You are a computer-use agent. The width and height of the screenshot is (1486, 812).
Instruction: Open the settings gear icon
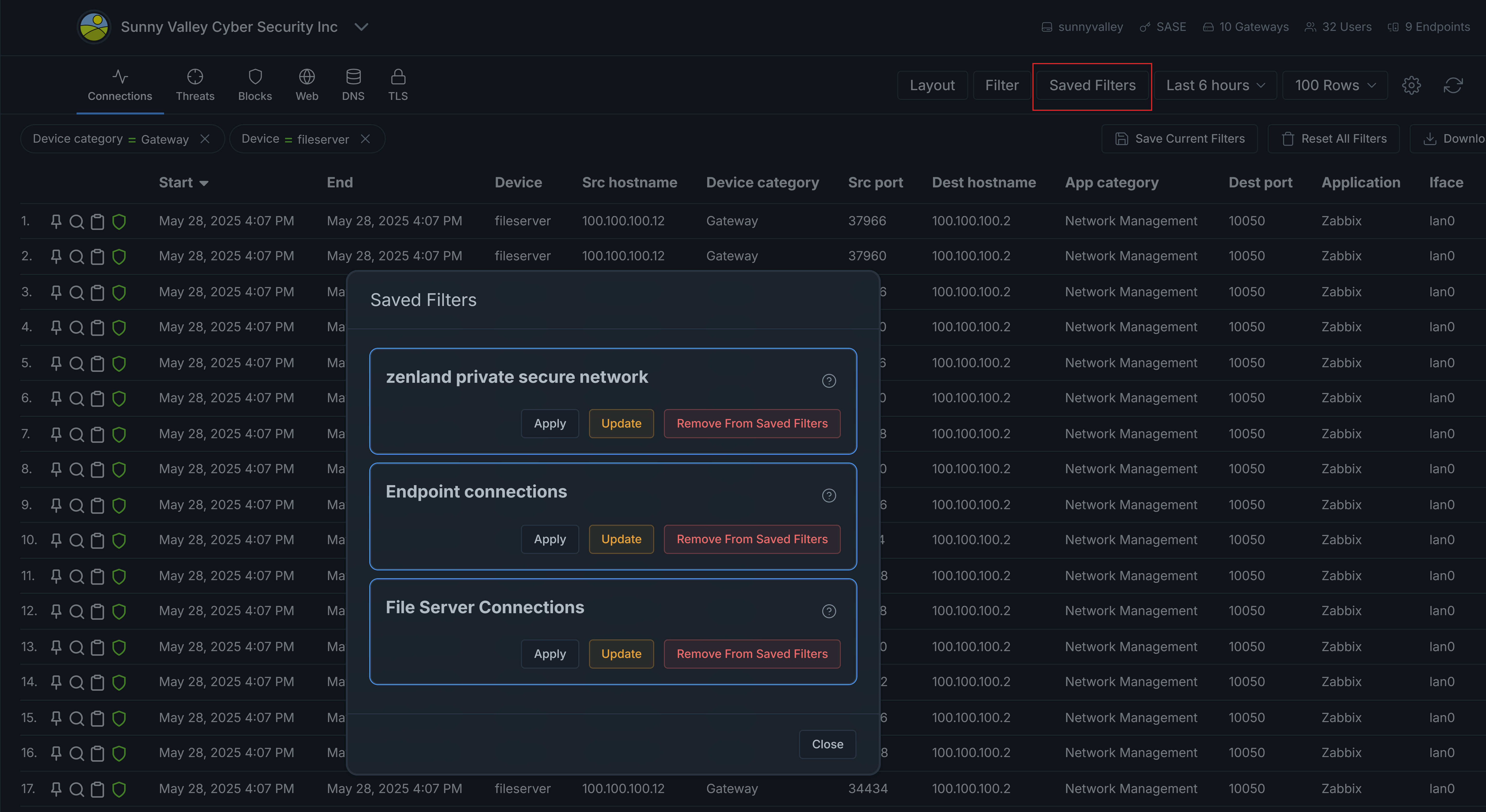pos(1411,85)
